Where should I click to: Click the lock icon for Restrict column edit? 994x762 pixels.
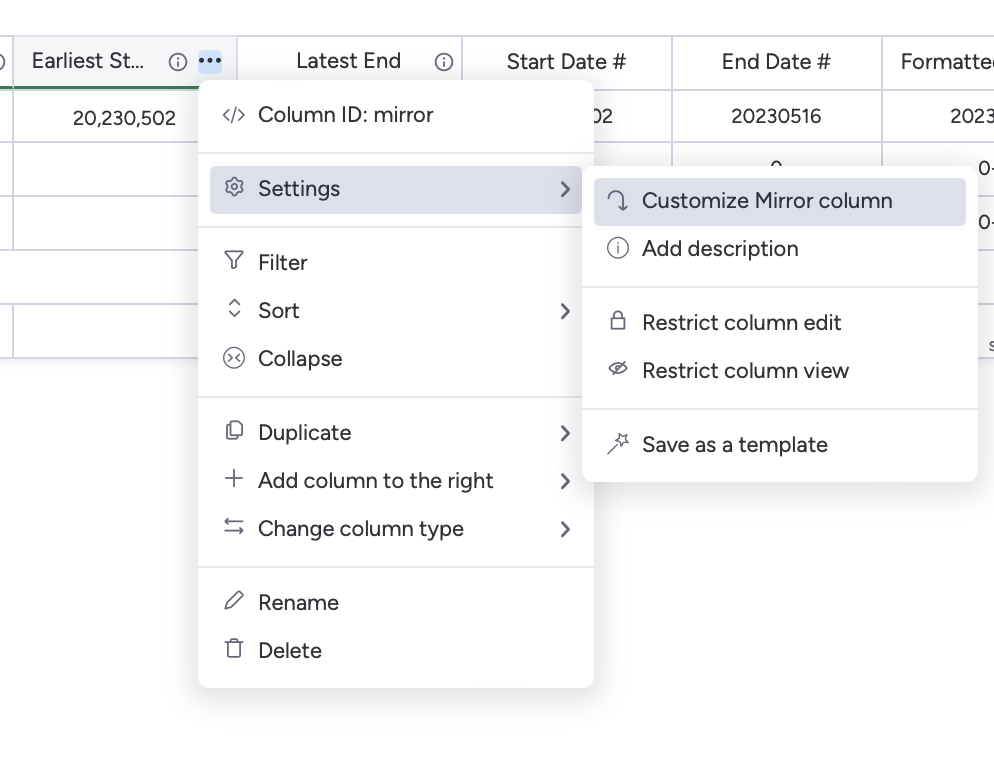click(619, 322)
